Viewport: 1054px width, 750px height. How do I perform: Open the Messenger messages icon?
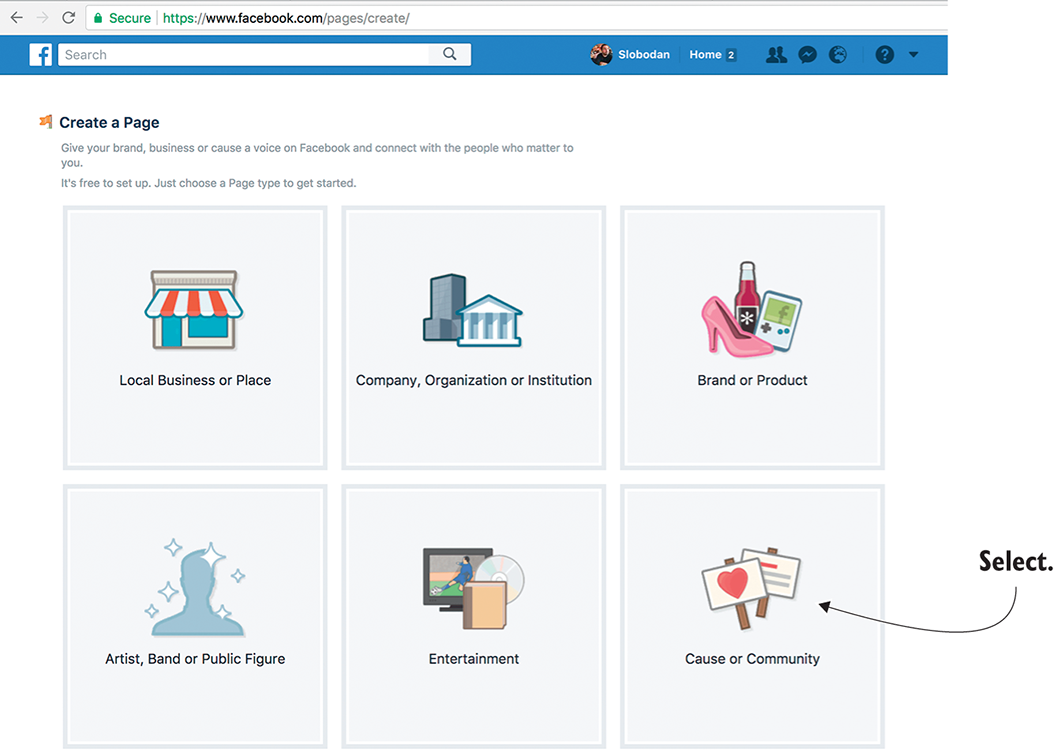pos(807,55)
